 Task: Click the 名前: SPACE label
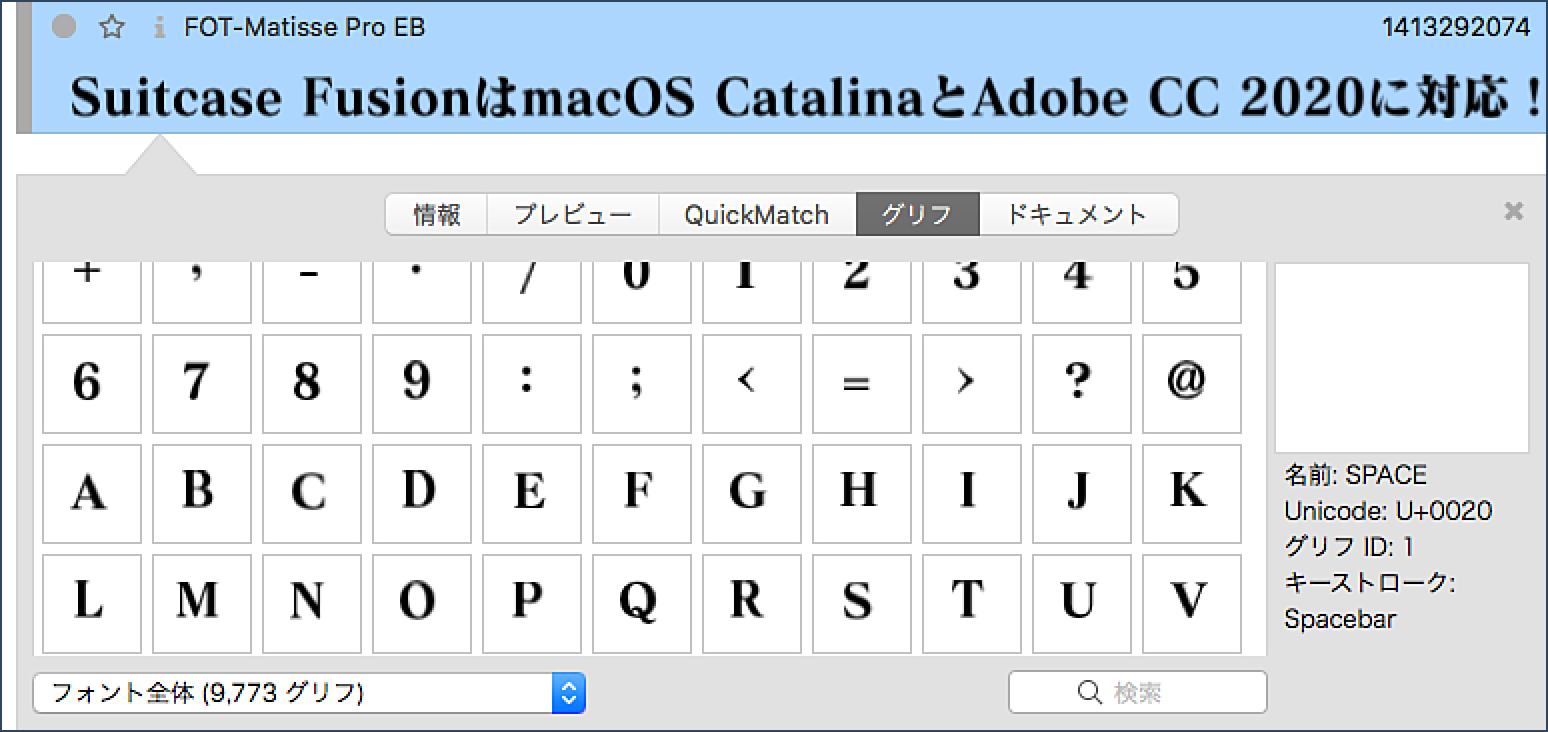(1355, 475)
